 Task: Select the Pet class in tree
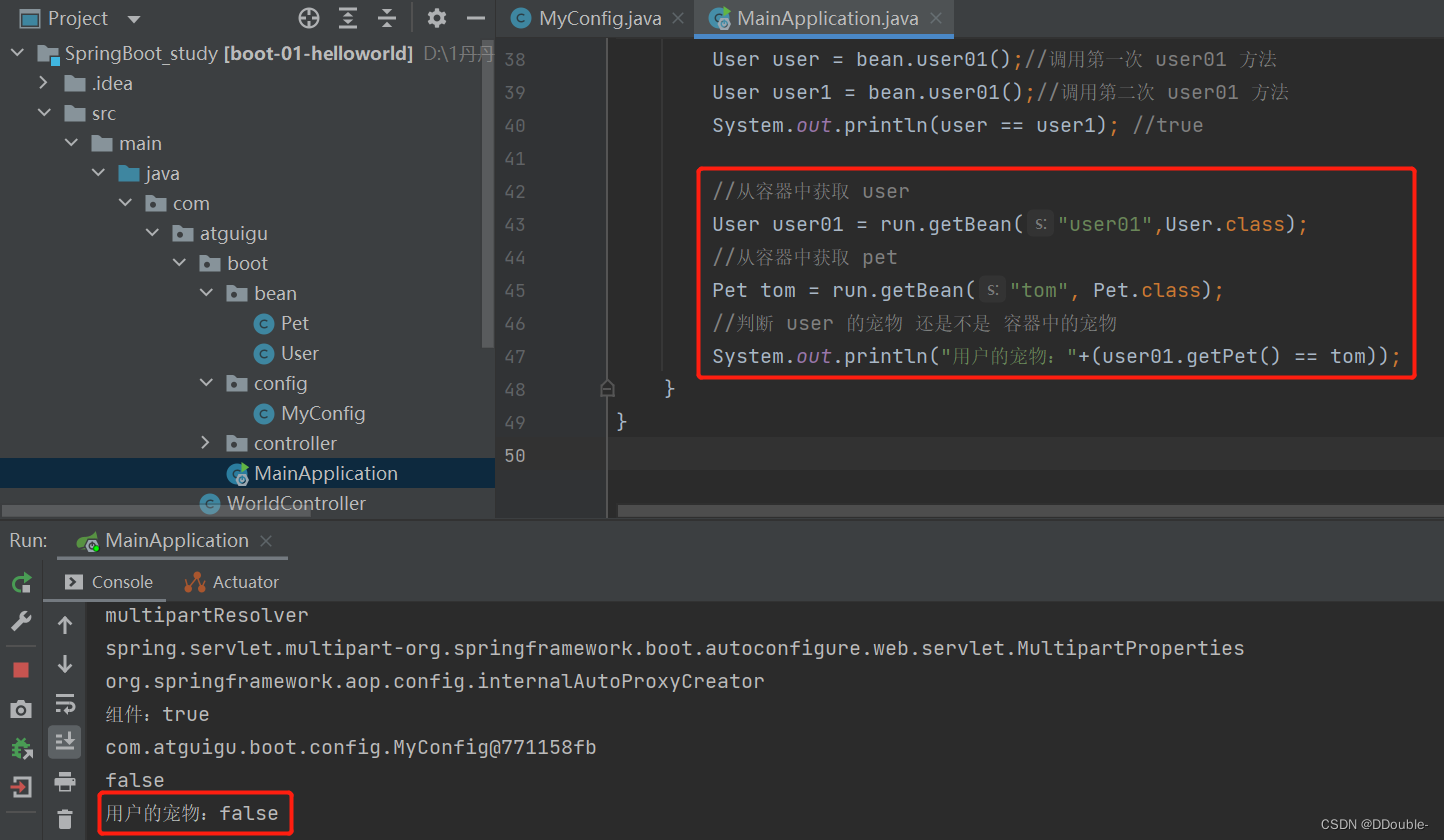[x=294, y=323]
